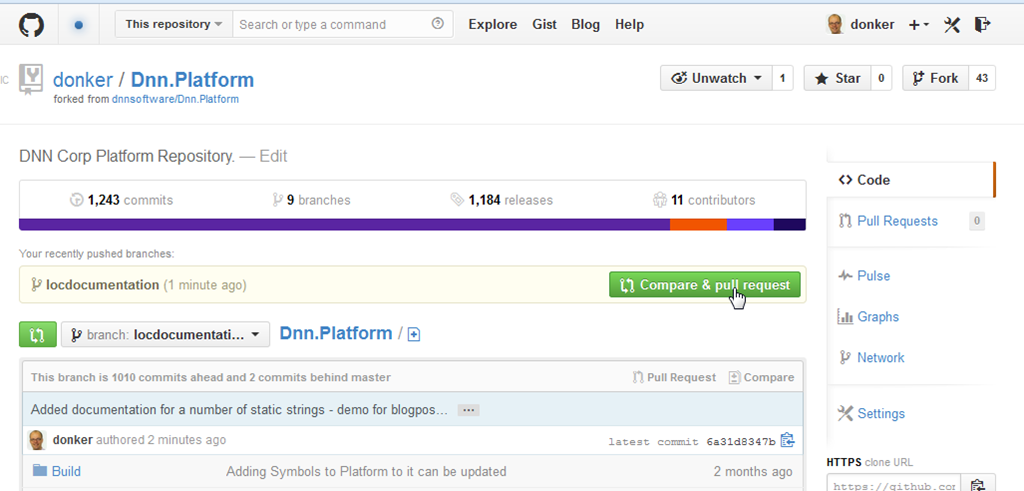Open the plus create-new menu

click(x=918, y=25)
